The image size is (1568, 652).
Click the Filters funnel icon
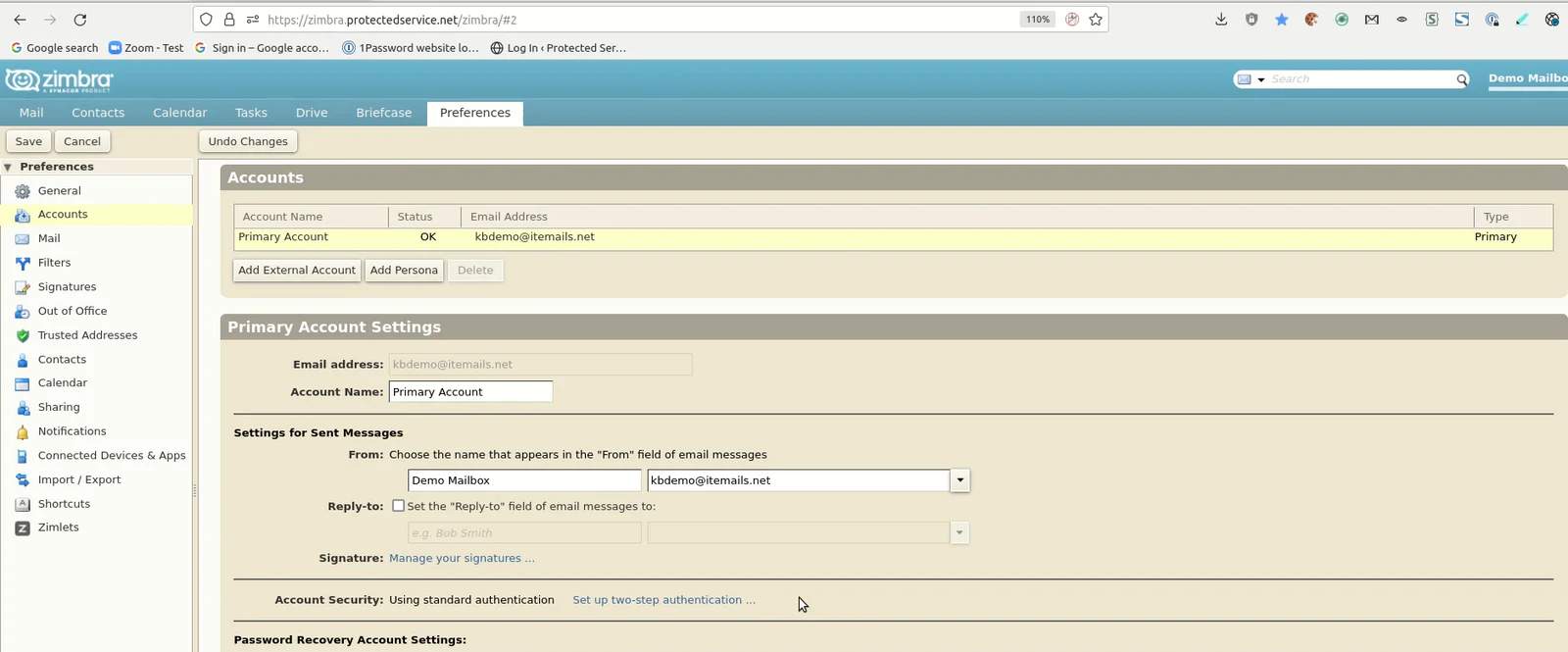(x=23, y=263)
